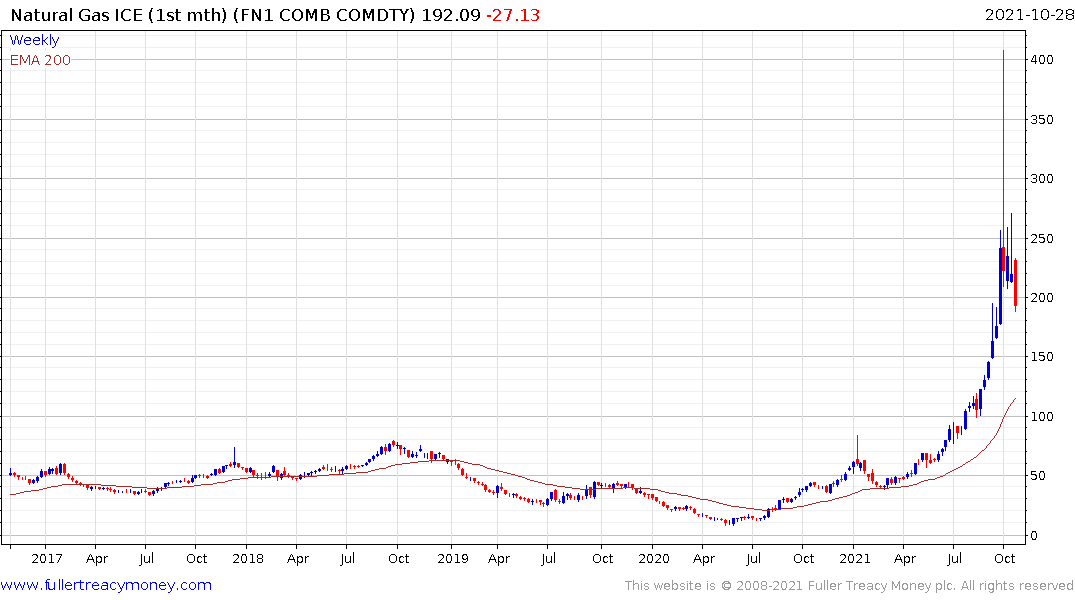Click the 2018 x-axis label
The image size is (1075, 600).
247,559
